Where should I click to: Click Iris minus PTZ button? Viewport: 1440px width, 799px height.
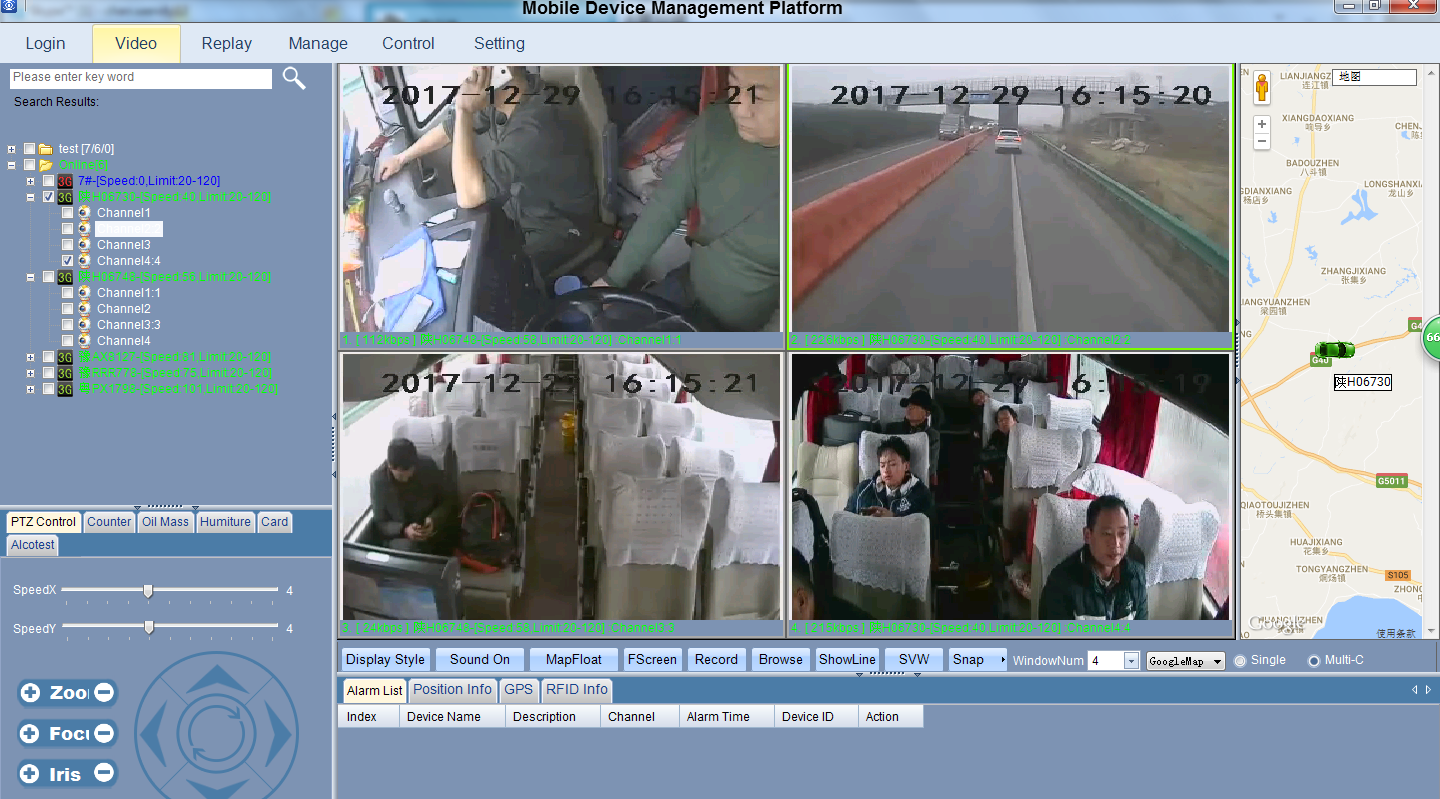pyautogui.click(x=104, y=773)
